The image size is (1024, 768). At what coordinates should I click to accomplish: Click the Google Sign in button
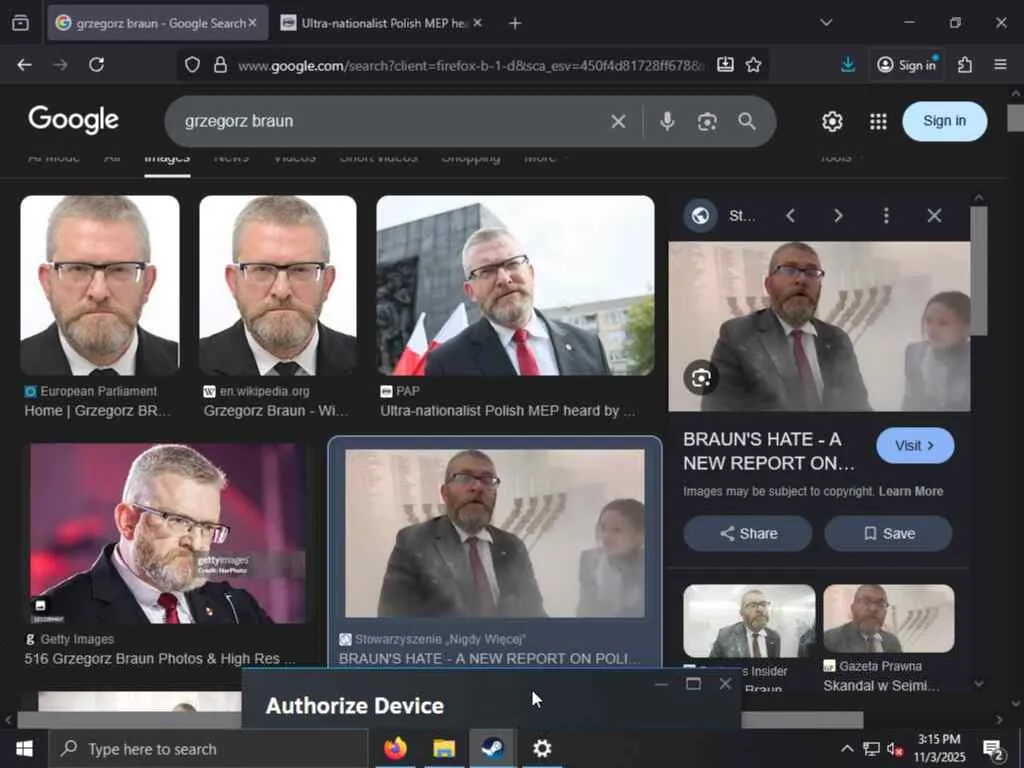pos(944,121)
